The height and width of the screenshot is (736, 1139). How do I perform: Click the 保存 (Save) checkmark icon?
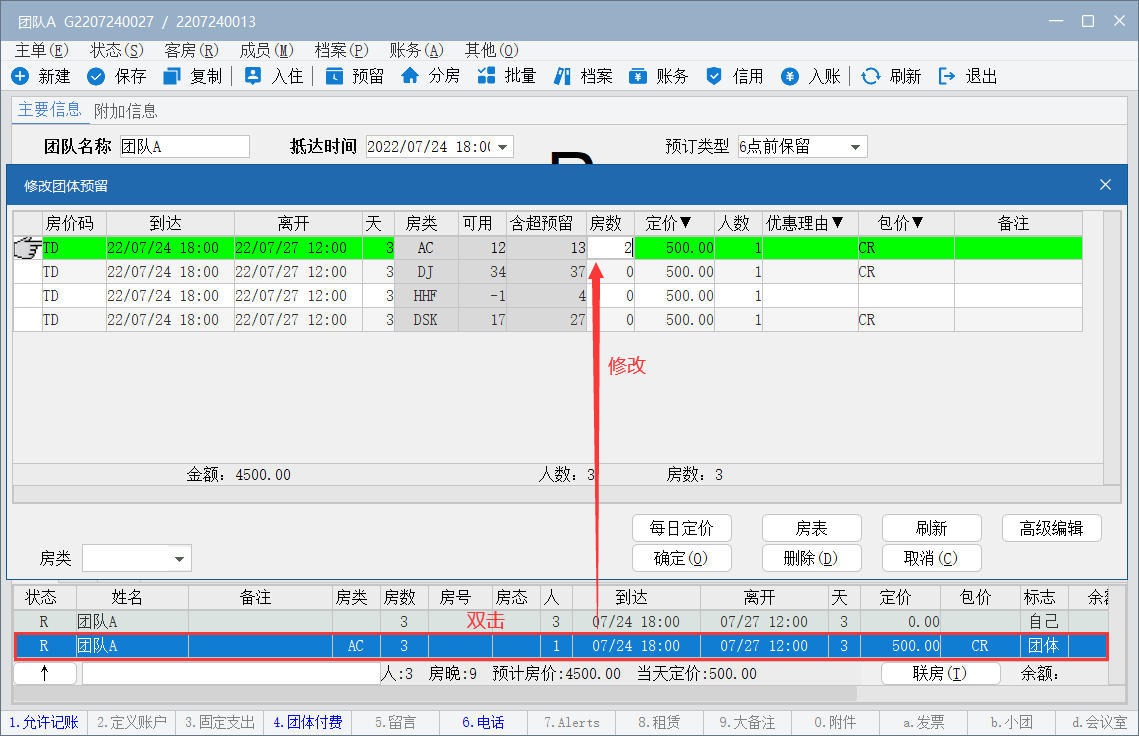click(96, 76)
